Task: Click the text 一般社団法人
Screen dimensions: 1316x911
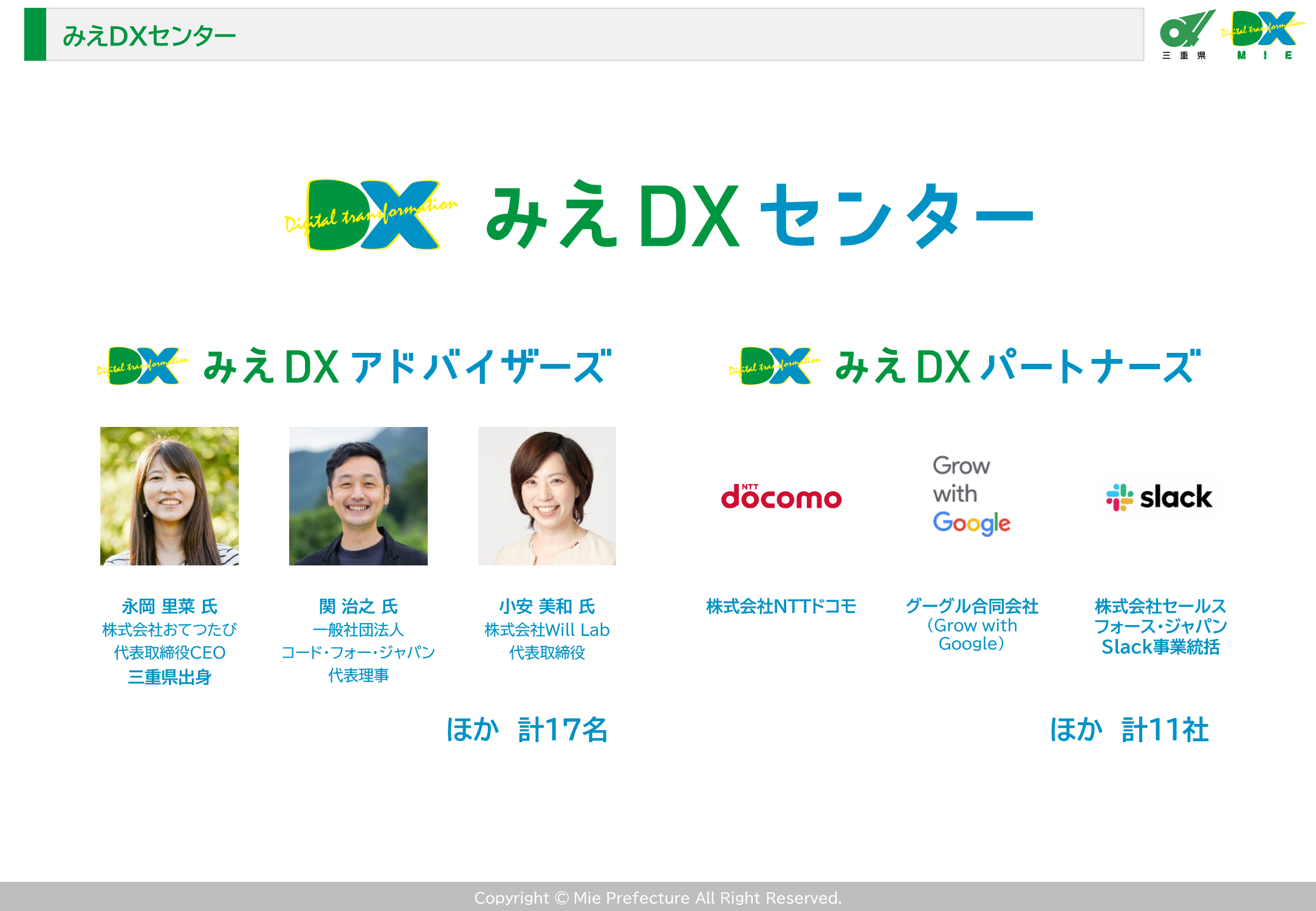Action: pyautogui.click(x=358, y=630)
